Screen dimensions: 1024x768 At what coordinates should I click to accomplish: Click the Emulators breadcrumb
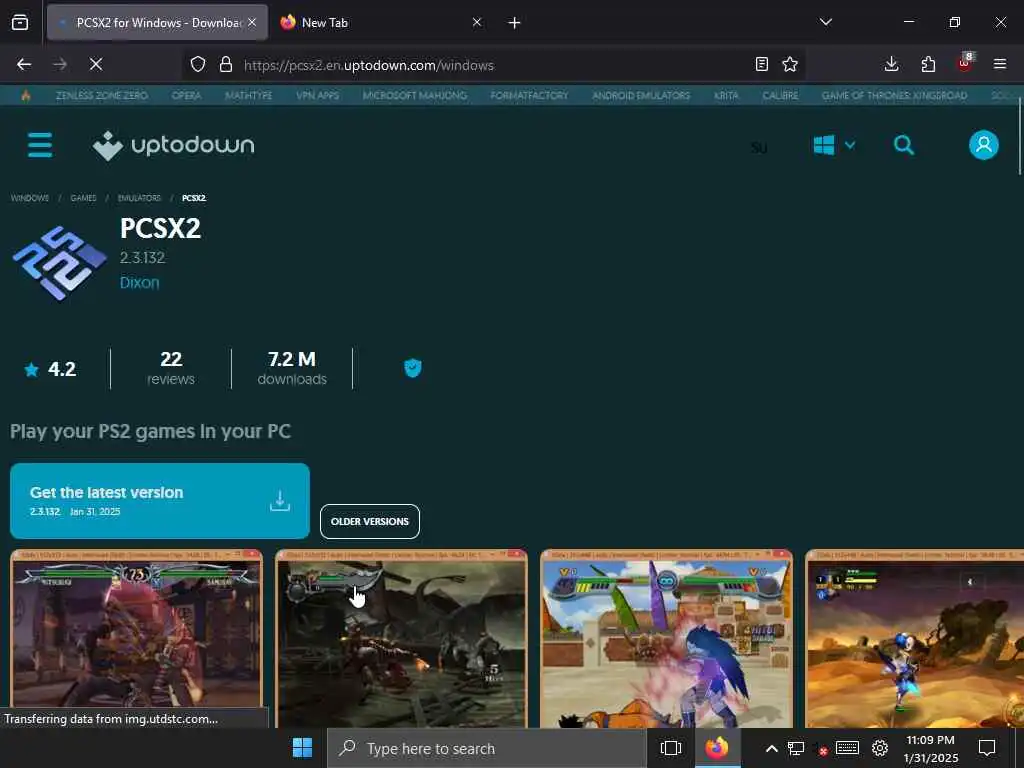pyautogui.click(x=139, y=198)
